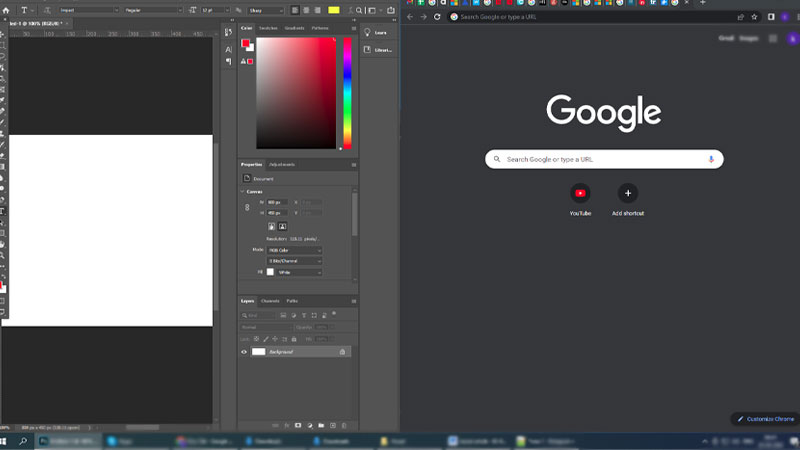Click the Background layer lock icon
The width and height of the screenshot is (800, 450).
click(x=342, y=352)
